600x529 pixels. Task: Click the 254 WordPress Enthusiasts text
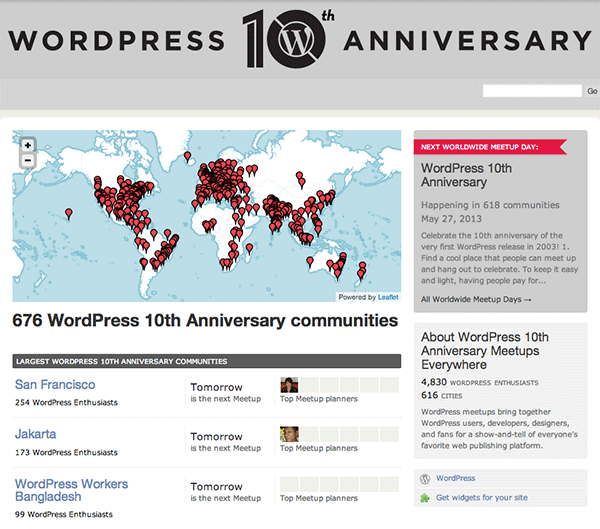coord(66,402)
